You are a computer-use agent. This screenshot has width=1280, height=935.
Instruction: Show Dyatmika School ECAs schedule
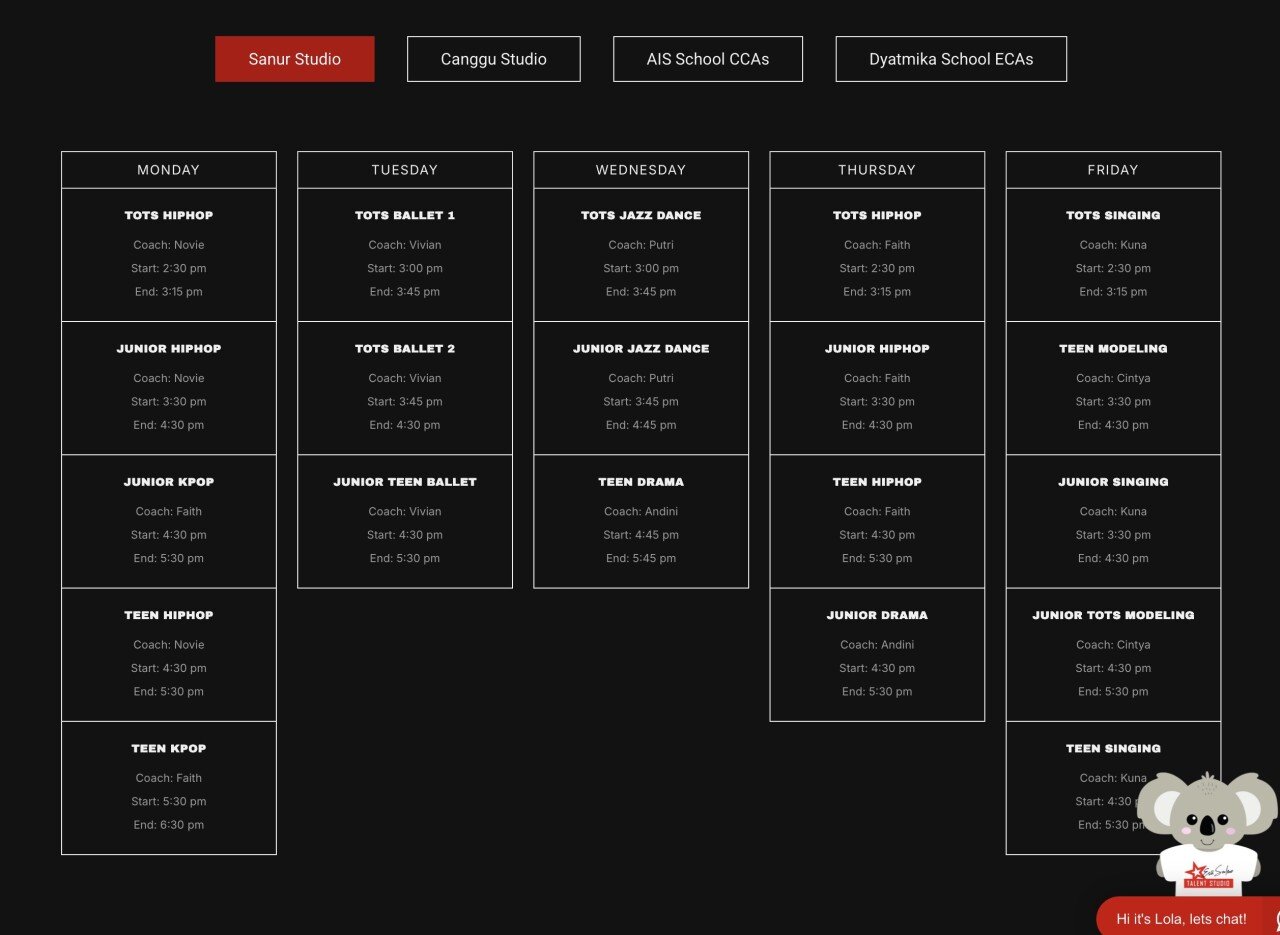(951, 59)
